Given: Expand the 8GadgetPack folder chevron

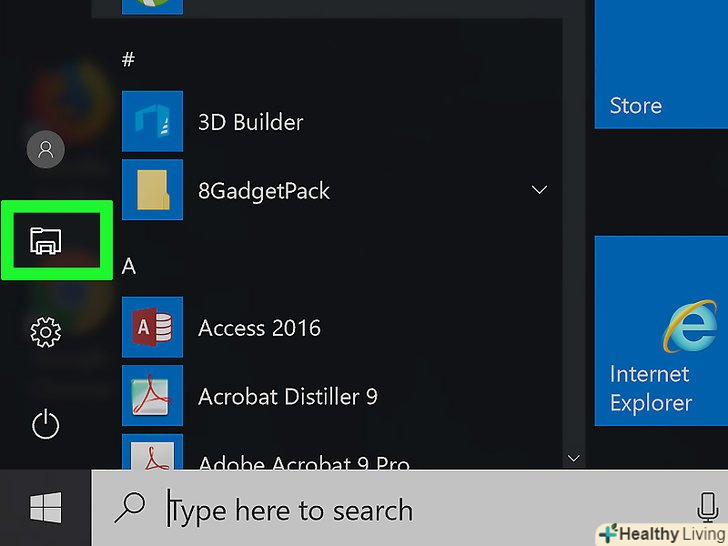Looking at the screenshot, I should tap(540, 190).
